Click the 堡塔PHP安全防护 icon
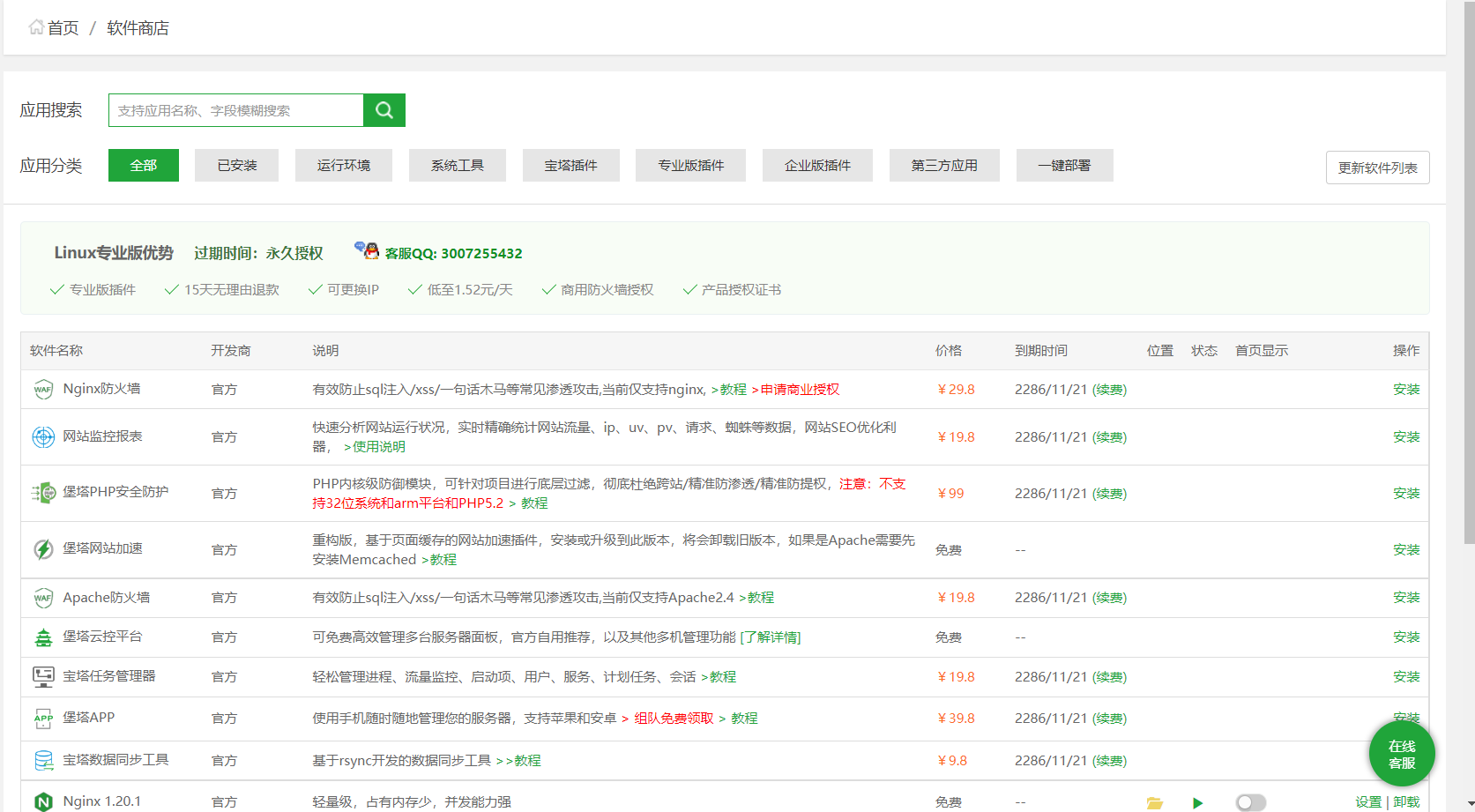This screenshot has height=812, width=1475. (43, 493)
